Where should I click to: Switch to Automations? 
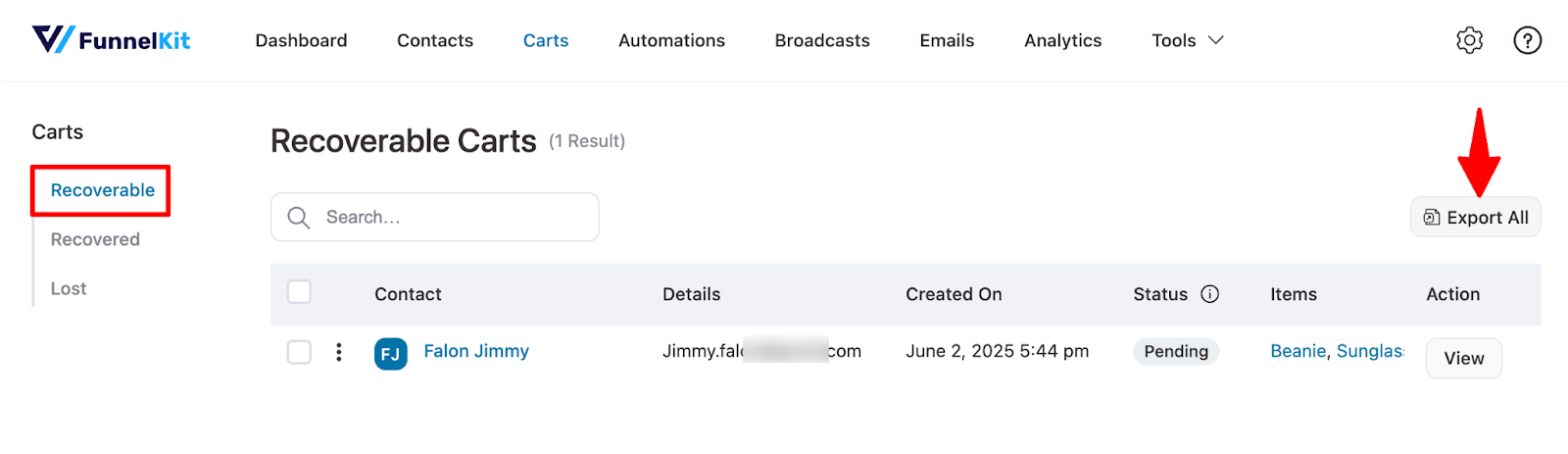(671, 40)
